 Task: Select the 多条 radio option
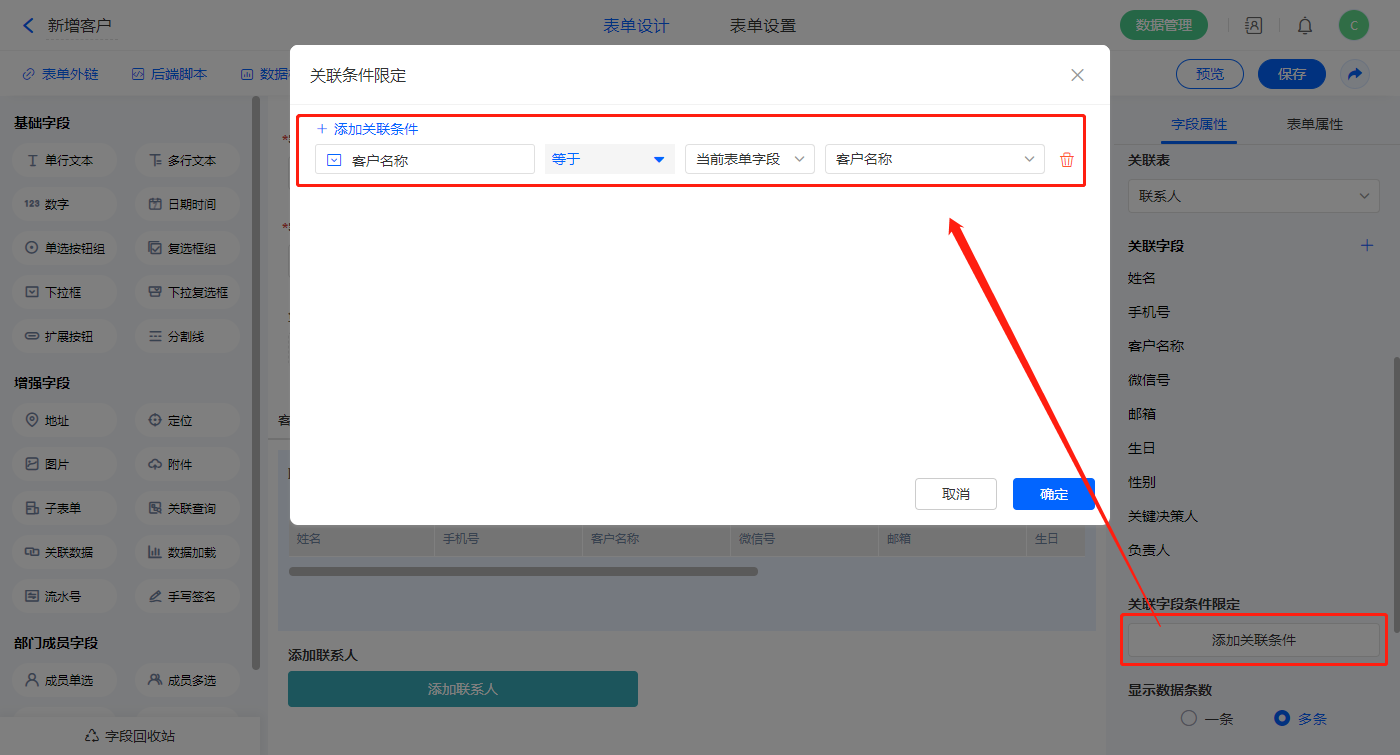point(1282,718)
